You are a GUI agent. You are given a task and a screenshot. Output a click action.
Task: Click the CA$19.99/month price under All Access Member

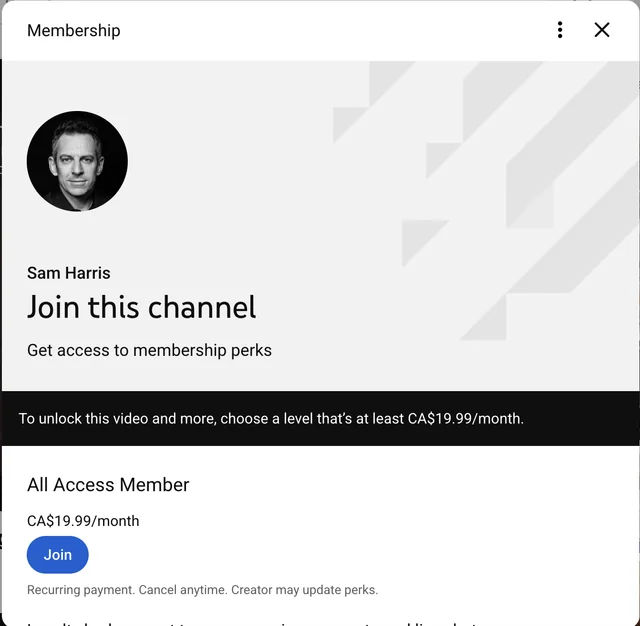point(83,521)
